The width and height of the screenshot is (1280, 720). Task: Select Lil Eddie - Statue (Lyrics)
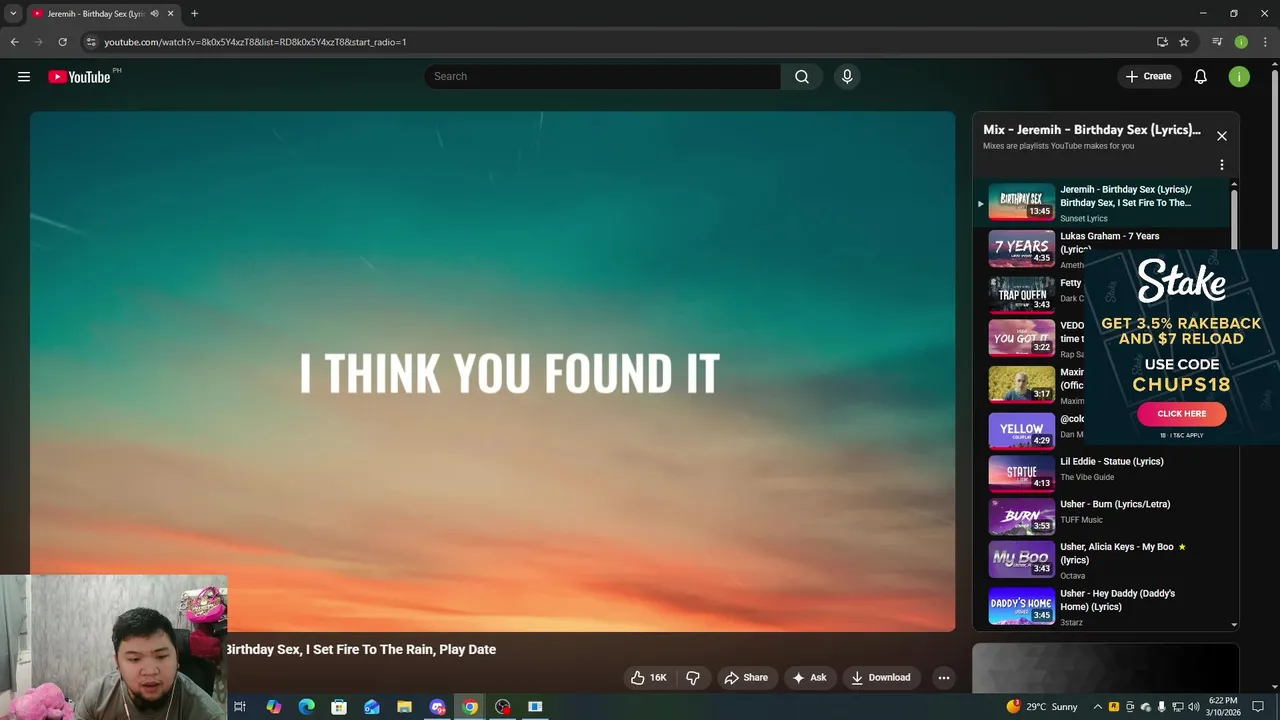pyautogui.click(x=1112, y=462)
